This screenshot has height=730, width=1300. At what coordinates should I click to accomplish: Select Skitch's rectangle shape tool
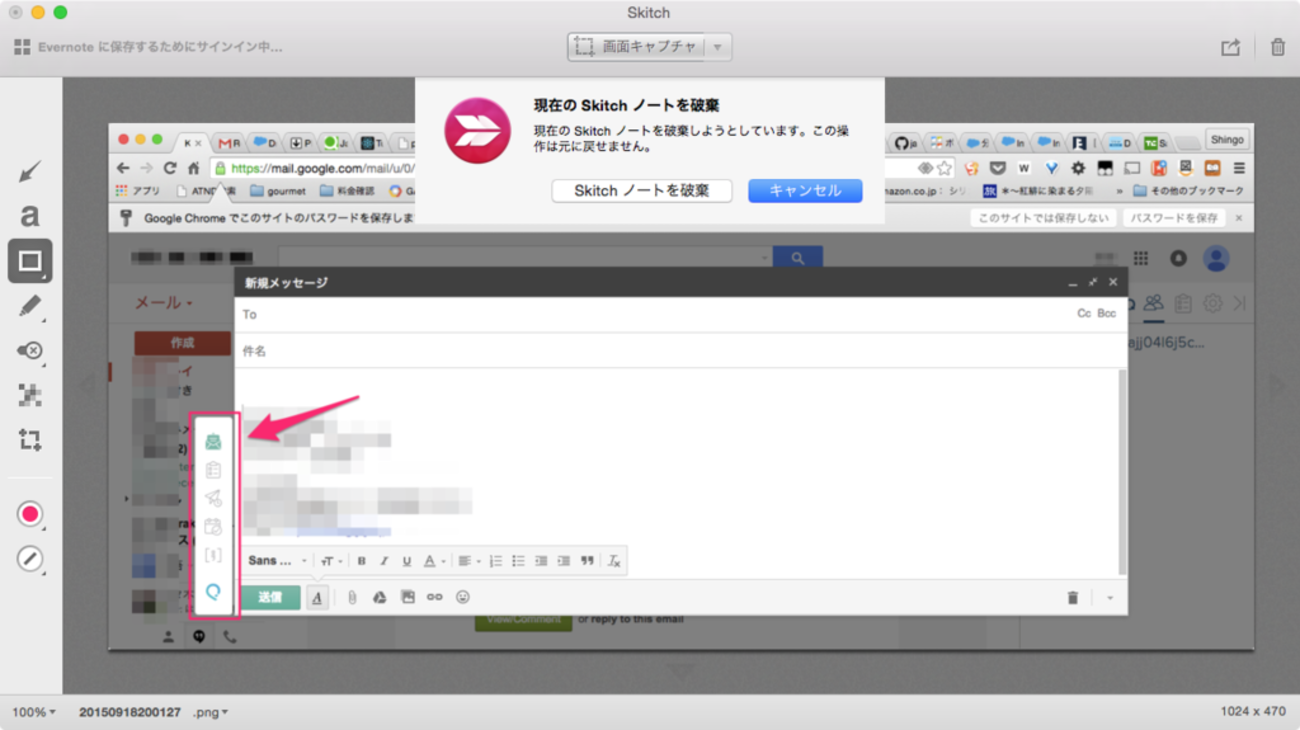click(30, 261)
